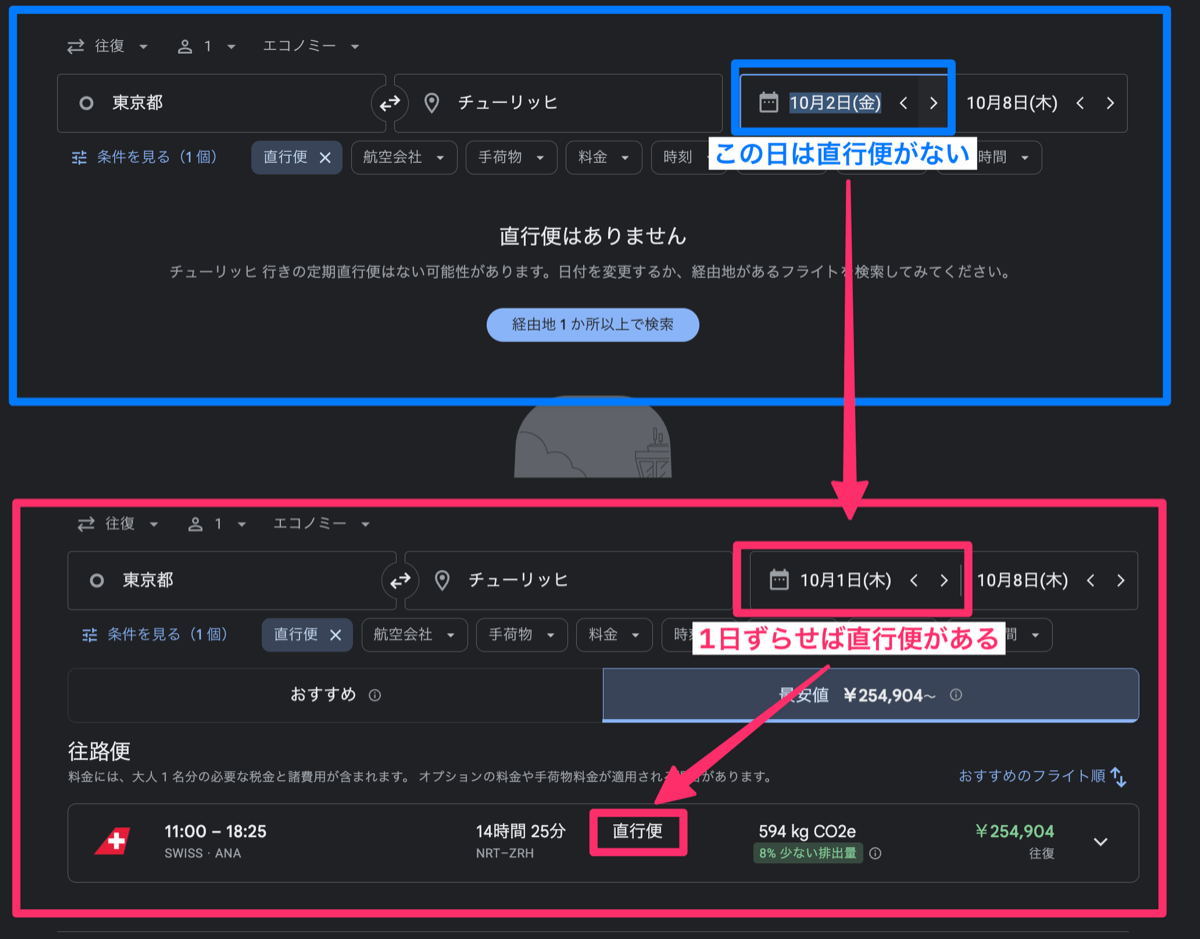Click 経由地 1 か所以上で検索 button
Viewport: 1200px width, 939px height.
point(593,325)
